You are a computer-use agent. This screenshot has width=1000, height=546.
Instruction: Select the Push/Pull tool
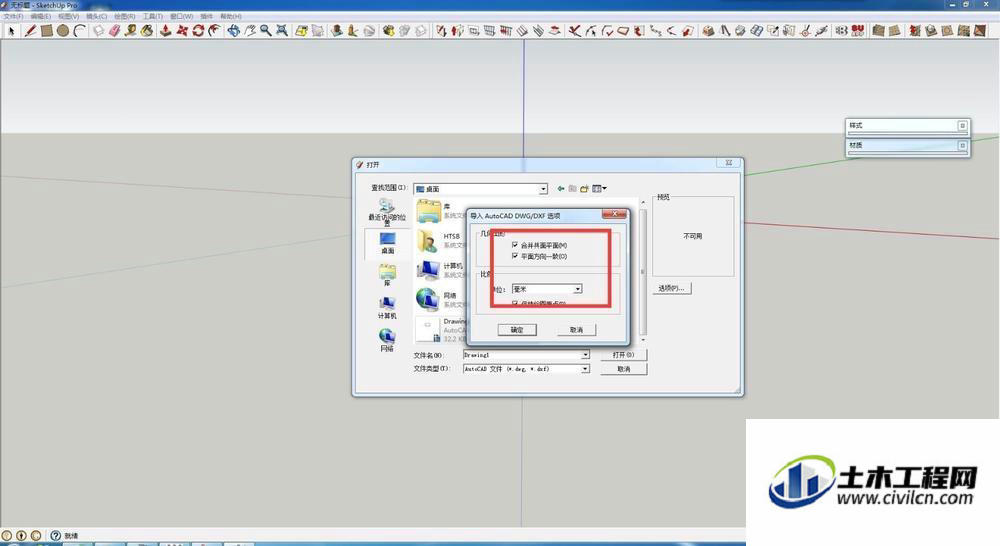point(166,31)
